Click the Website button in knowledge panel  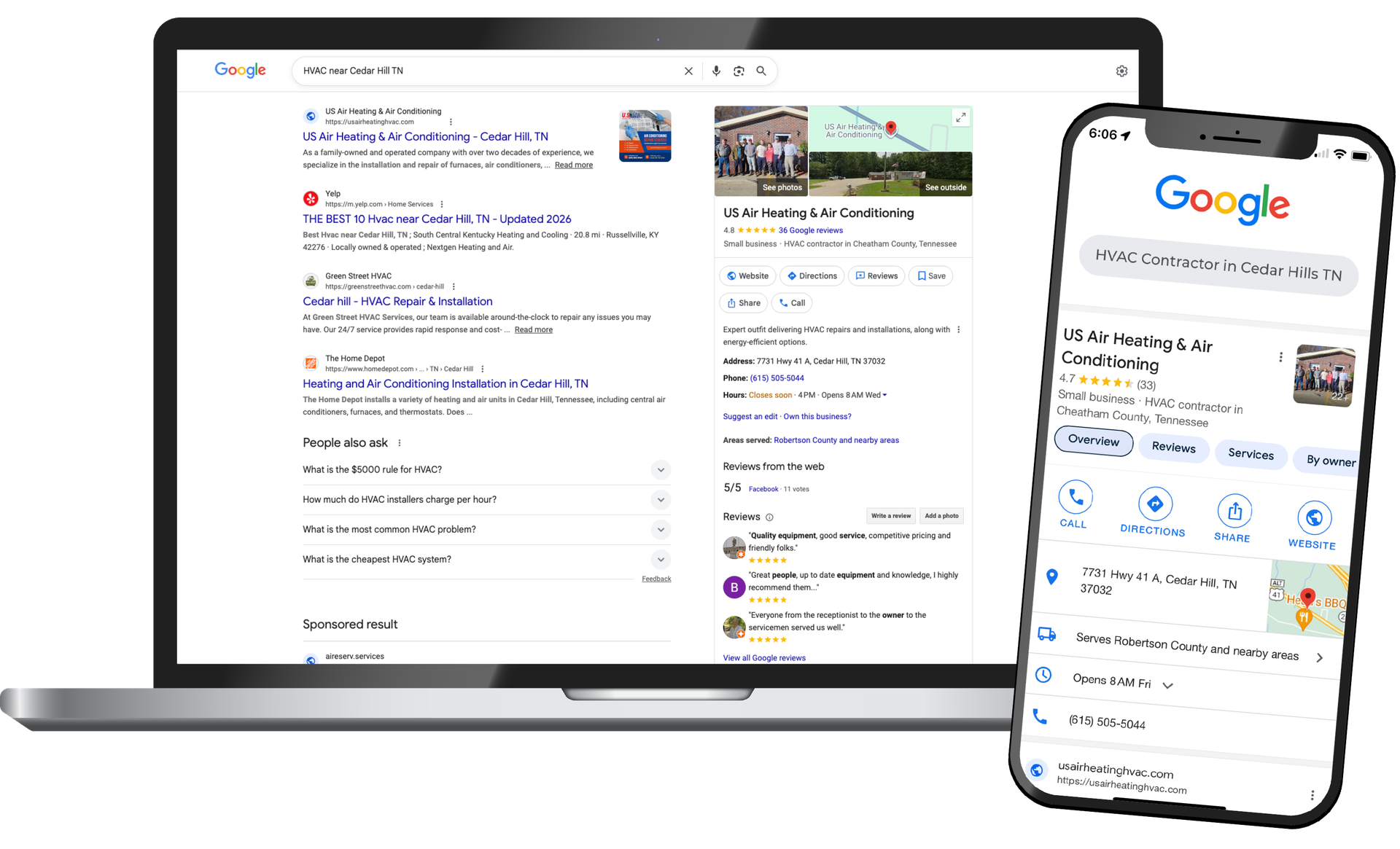[x=747, y=276]
